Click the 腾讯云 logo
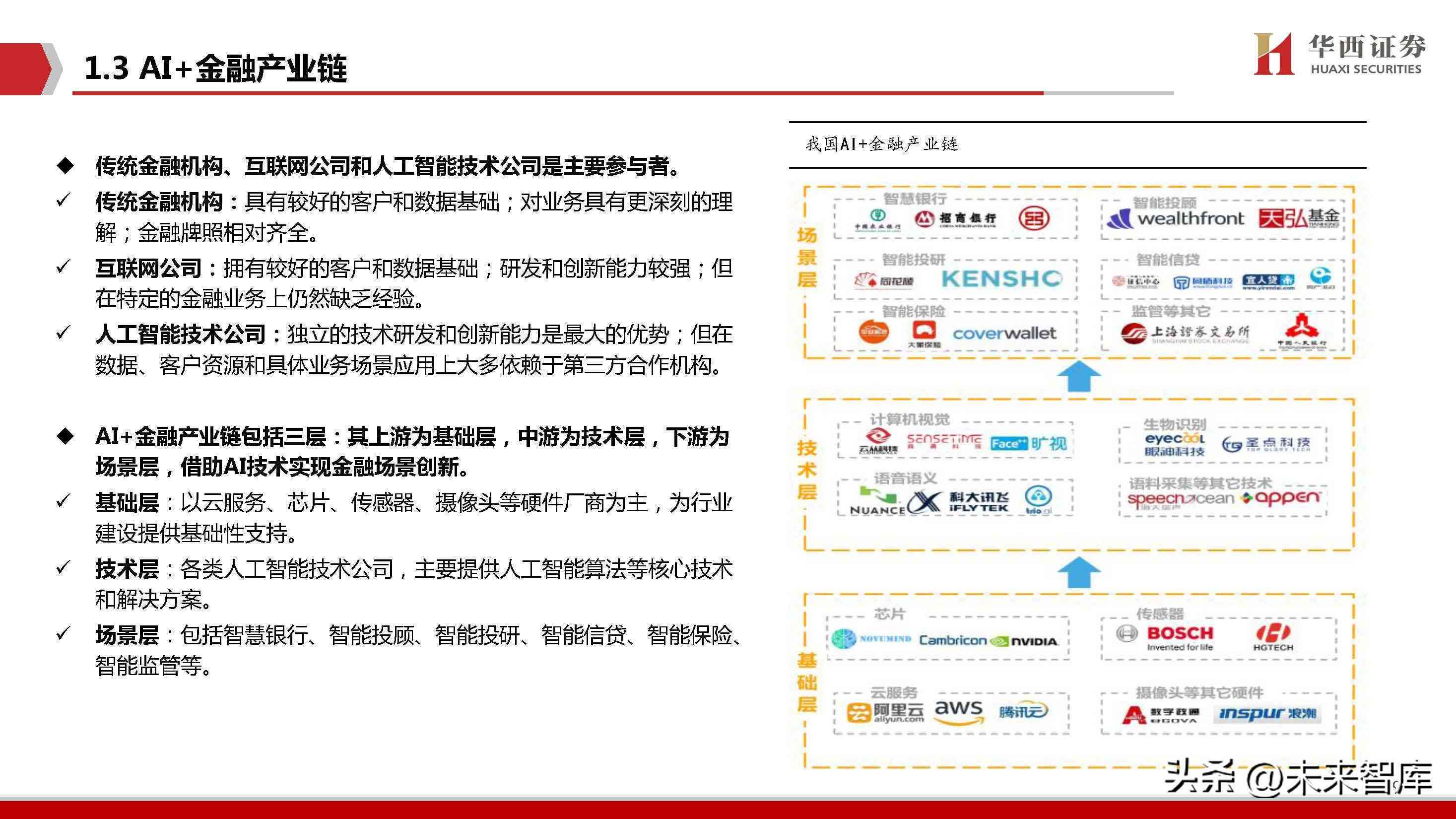1456x819 pixels. pyautogui.click(x=1023, y=711)
